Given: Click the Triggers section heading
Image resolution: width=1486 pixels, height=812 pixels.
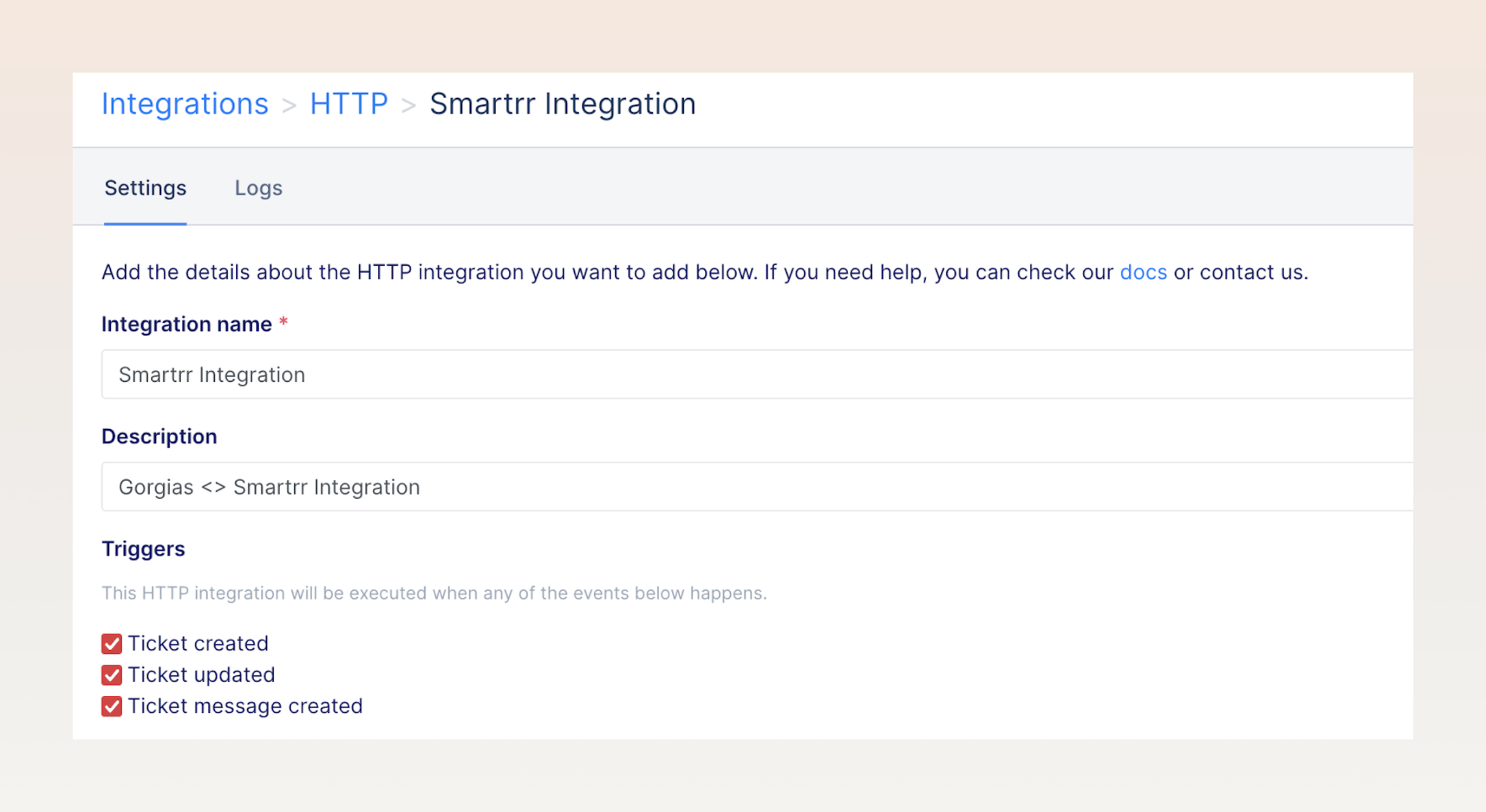Looking at the screenshot, I should click(x=143, y=549).
